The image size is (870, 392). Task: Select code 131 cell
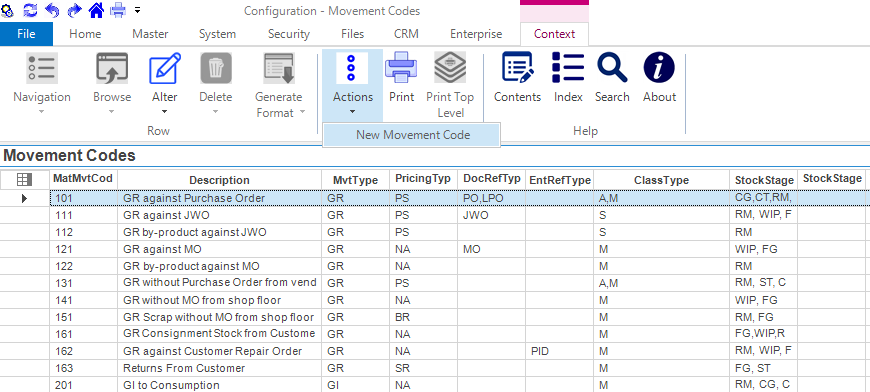[83, 283]
